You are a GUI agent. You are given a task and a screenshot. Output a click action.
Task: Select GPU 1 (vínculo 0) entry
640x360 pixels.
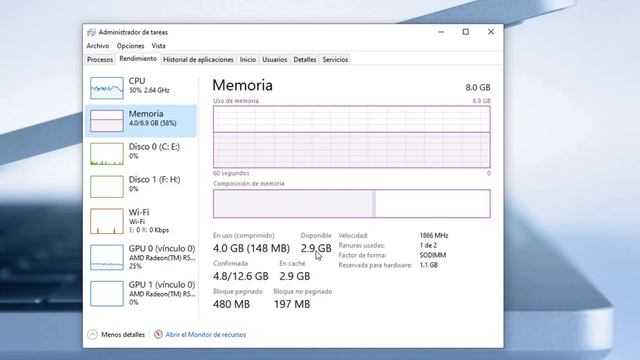[141, 293]
